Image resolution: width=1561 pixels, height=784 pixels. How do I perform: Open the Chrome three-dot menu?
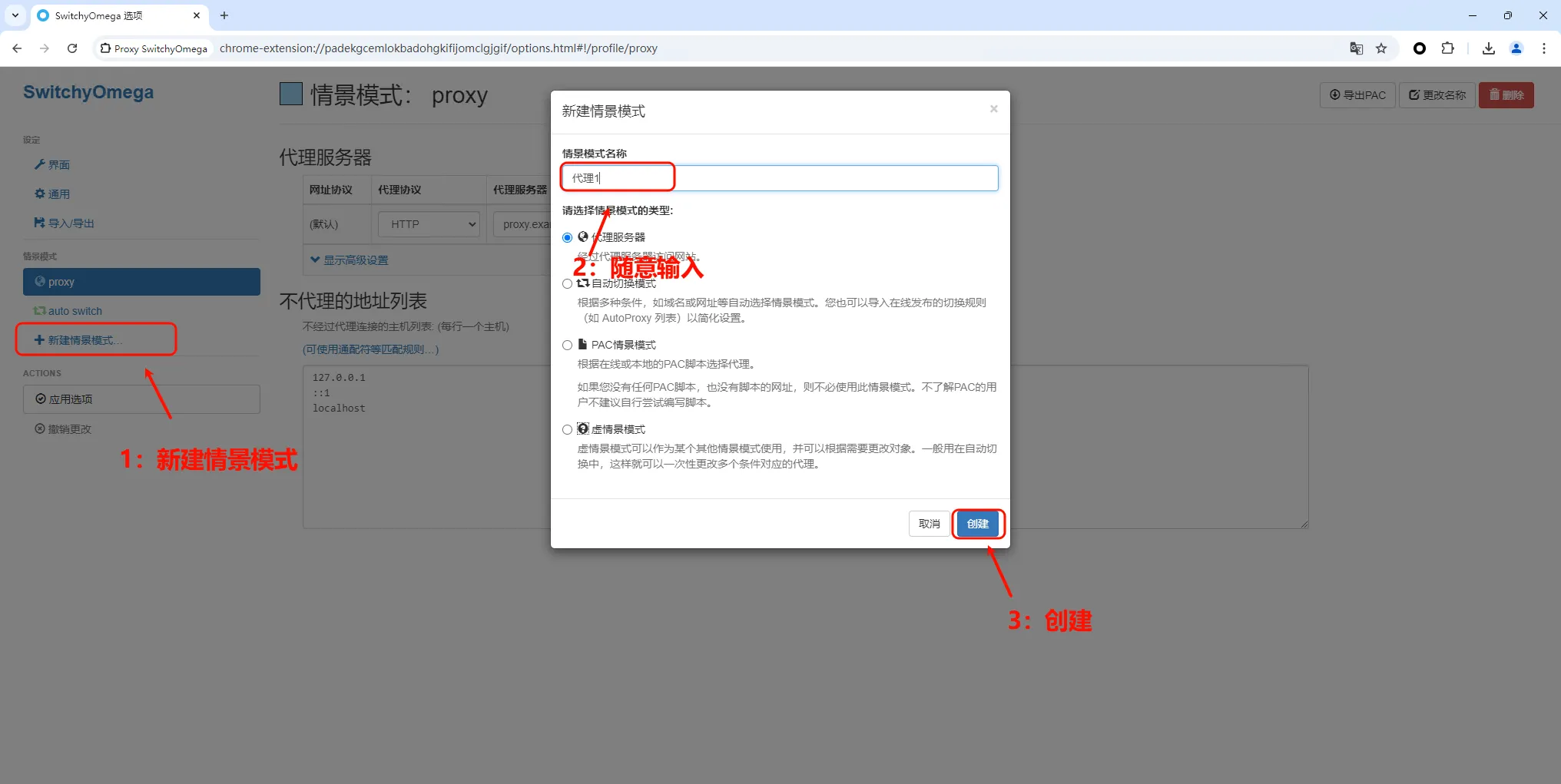coord(1544,48)
